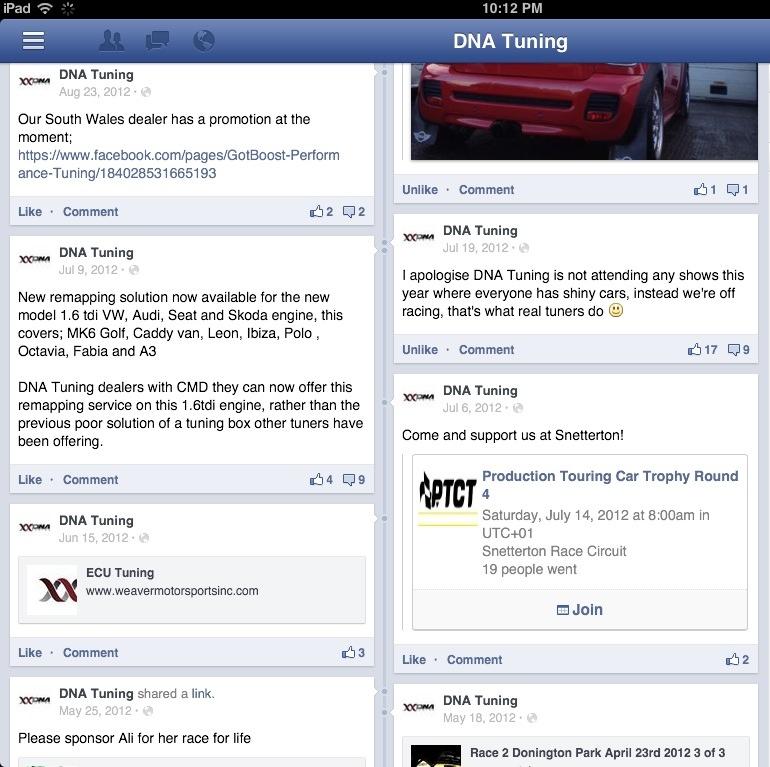Open the Production Touring Car Trophy Round 4 title
Viewport: 770px width, 767px height.
(x=610, y=485)
